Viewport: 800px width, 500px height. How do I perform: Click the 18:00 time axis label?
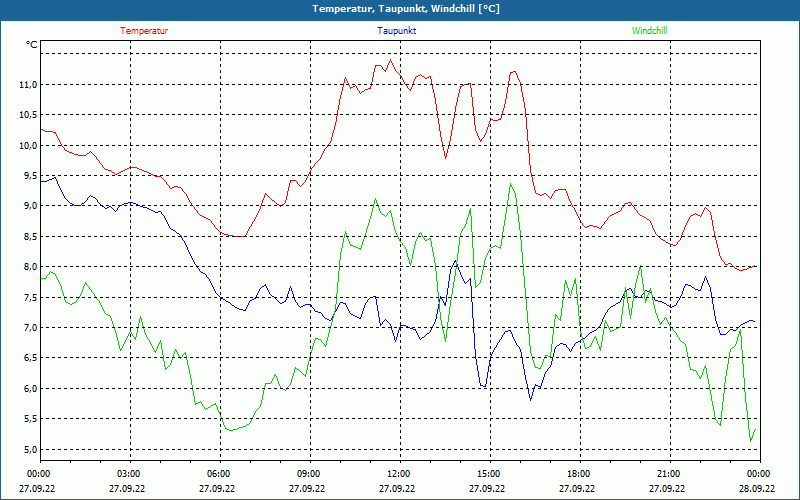pos(579,474)
